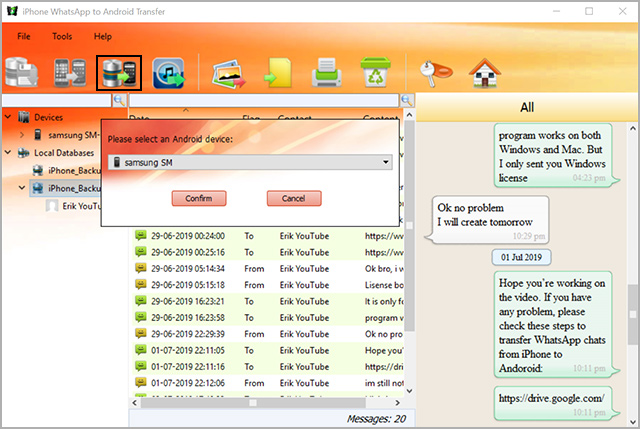Viewport: 640px width, 429px height.
Task: Click the export to file icon
Action: click(278, 72)
